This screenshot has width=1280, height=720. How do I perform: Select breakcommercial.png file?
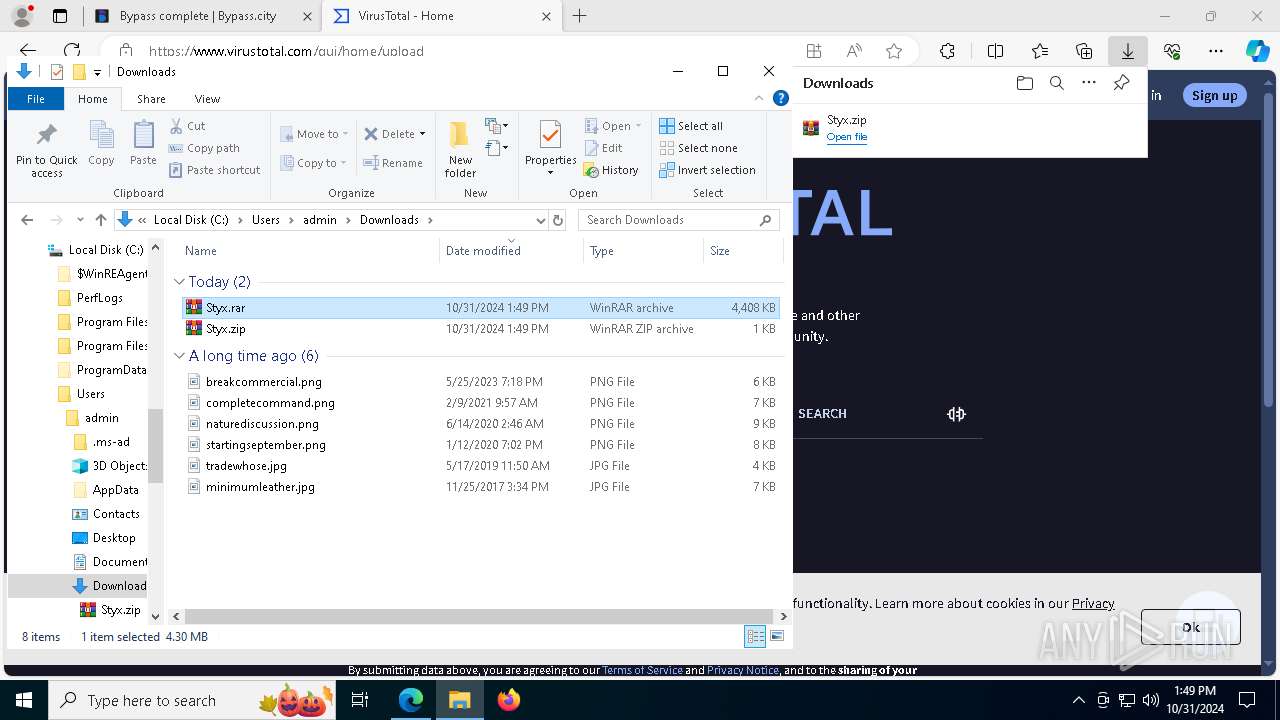coord(263,382)
